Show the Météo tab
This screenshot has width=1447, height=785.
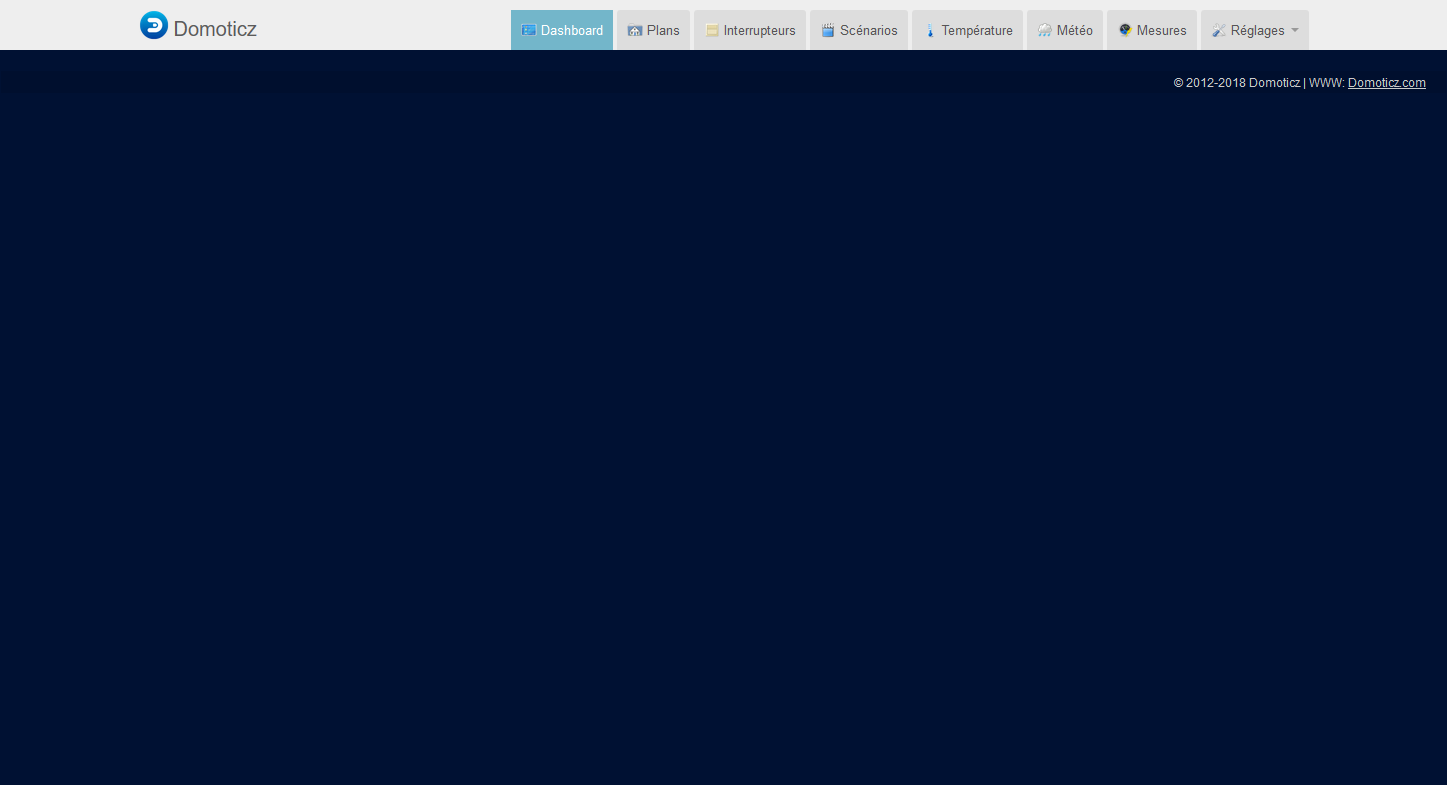(x=1065, y=30)
